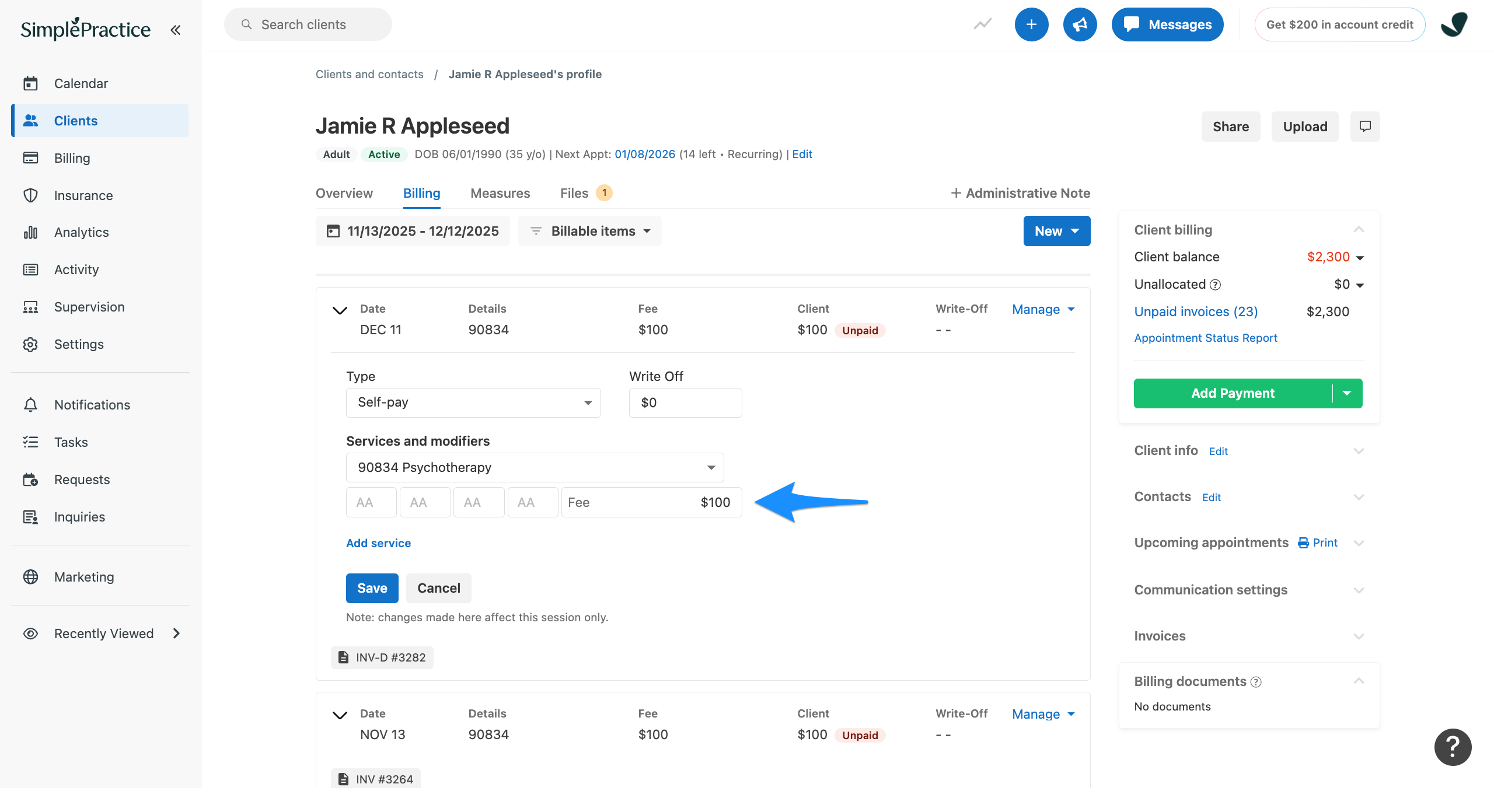The width and height of the screenshot is (1494, 812).
Task: Open Unpaid invoices (23) link
Action: pos(1196,311)
